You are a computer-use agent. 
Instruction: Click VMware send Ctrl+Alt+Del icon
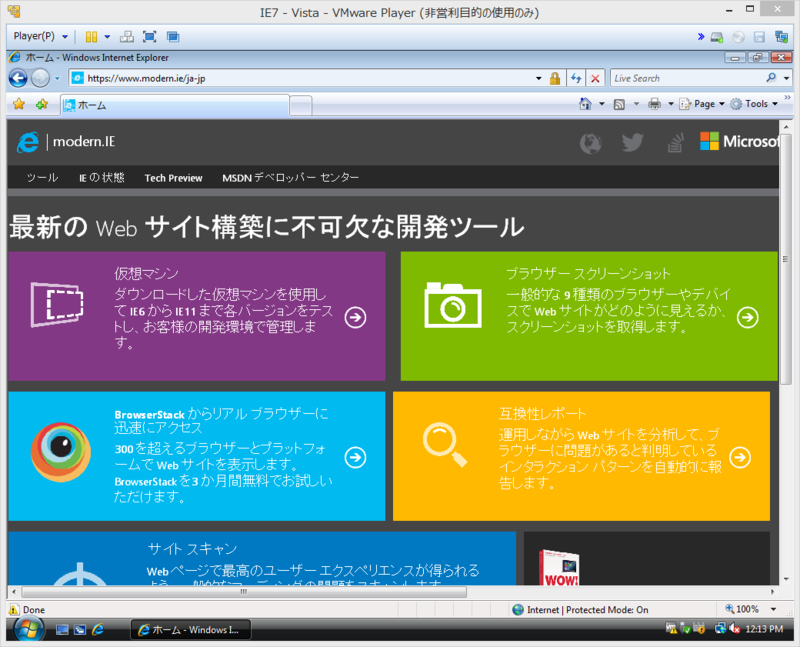point(127,37)
